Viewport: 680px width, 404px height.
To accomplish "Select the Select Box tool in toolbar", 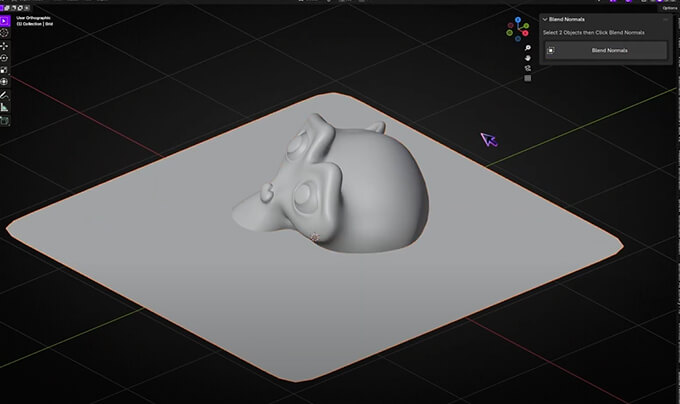I will (x=4, y=21).
